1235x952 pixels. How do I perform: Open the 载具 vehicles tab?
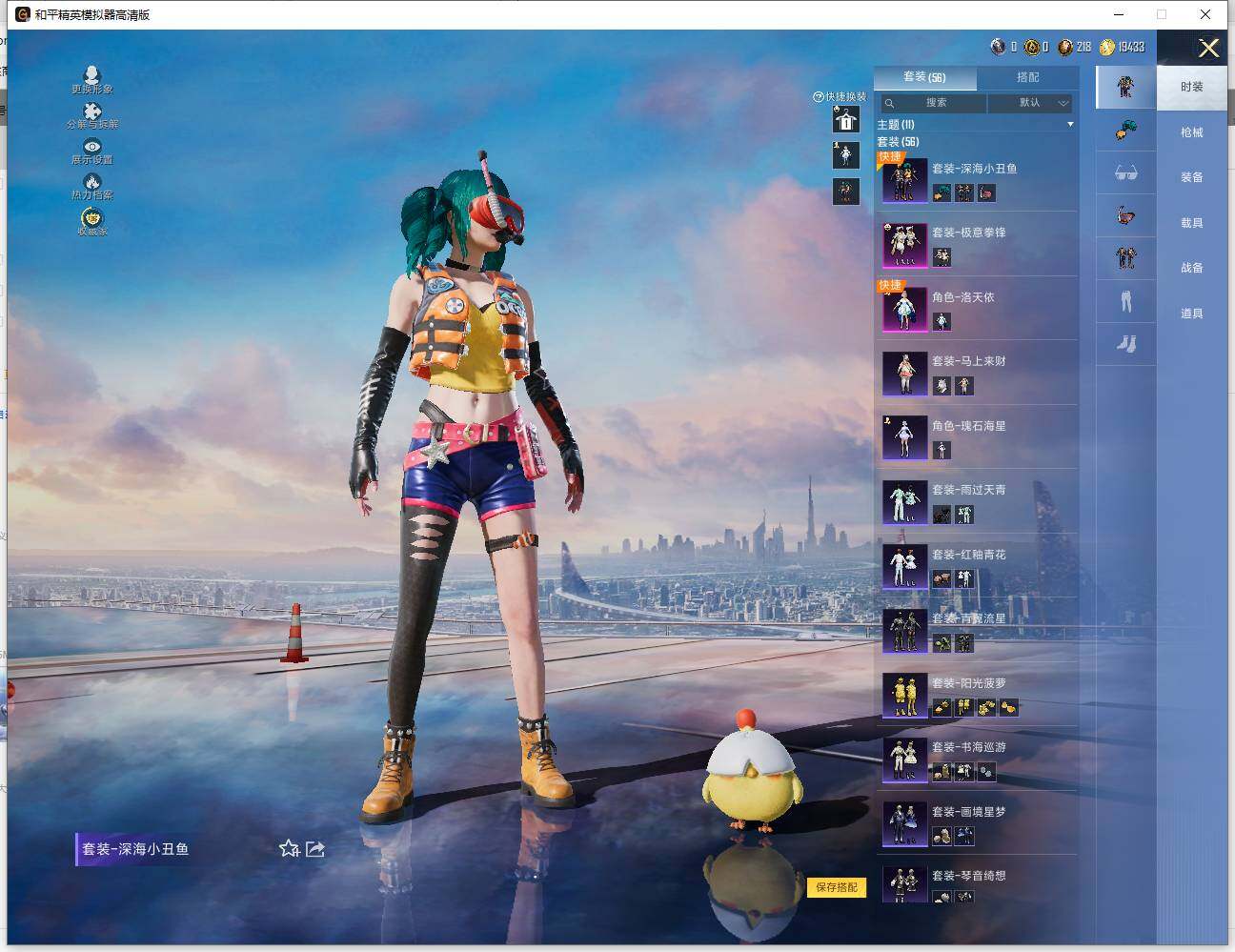[1191, 223]
